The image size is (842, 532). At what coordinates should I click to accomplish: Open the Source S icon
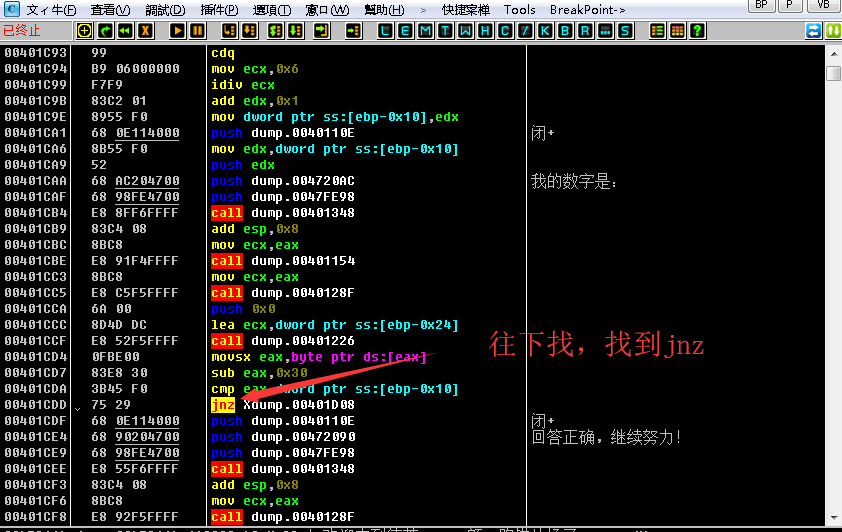pos(625,31)
